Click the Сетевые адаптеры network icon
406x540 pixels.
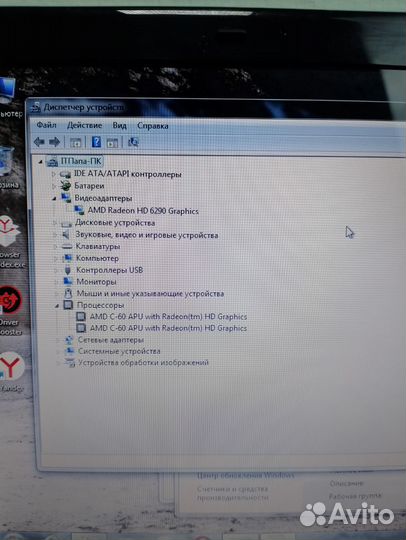(70, 340)
